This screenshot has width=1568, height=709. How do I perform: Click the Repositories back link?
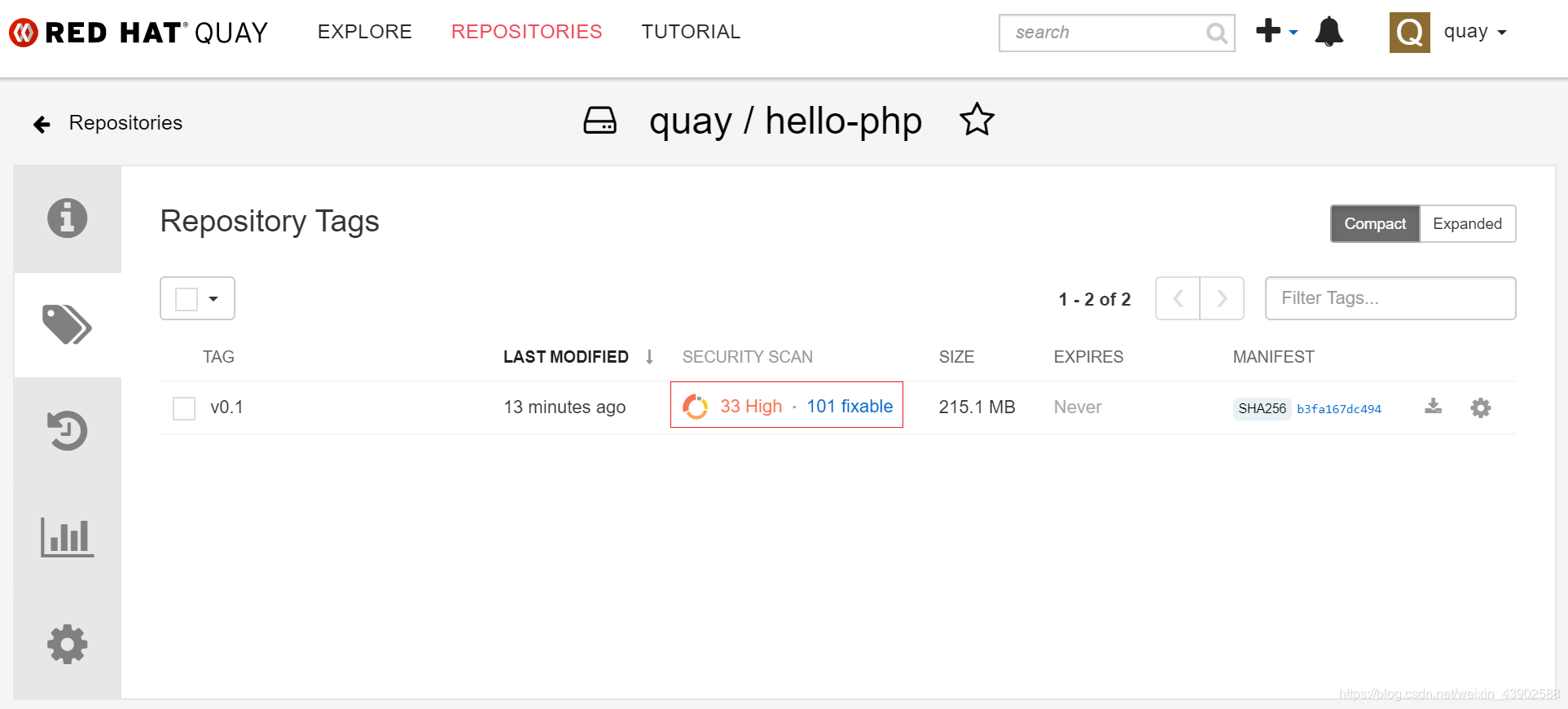pyautogui.click(x=125, y=123)
